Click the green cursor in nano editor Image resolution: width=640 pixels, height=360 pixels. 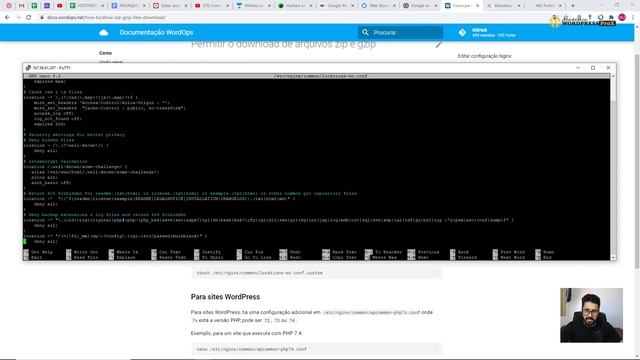click(24, 241)
